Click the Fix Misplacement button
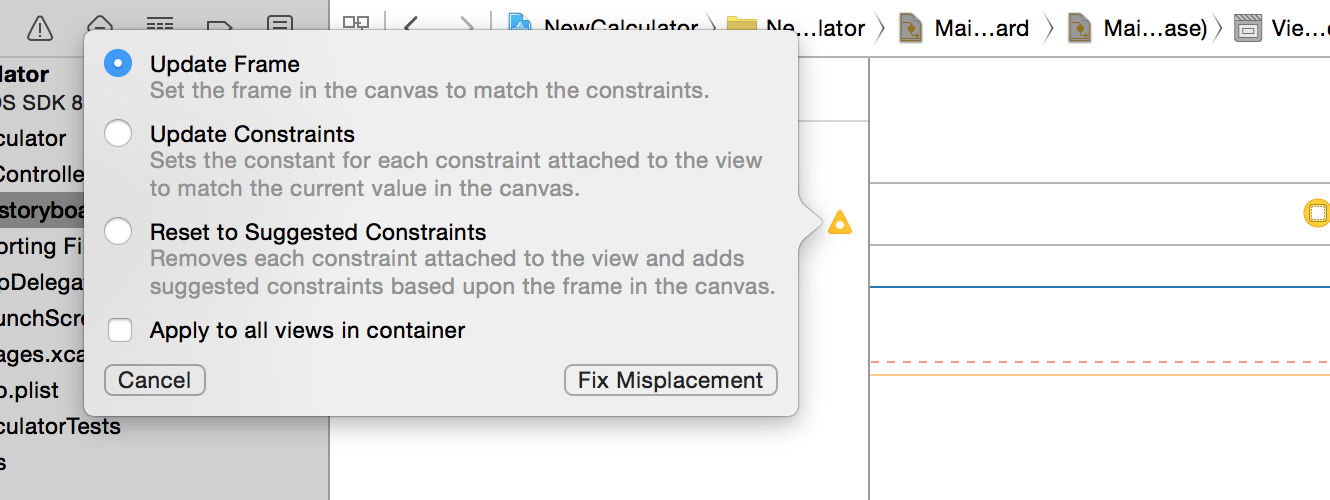The width and height of the screenshot is (1330, 500). (x=671, y=380)
